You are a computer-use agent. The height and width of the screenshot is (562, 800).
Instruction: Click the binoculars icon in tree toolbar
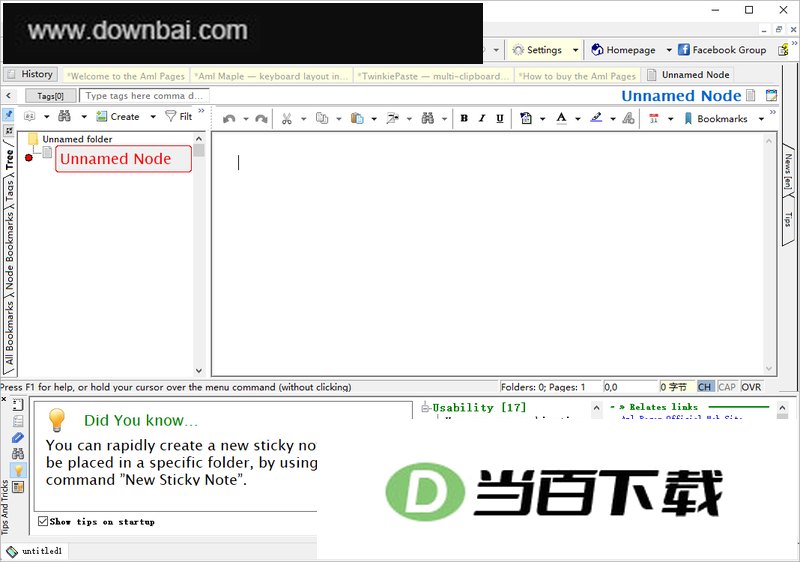coord(64,116)
